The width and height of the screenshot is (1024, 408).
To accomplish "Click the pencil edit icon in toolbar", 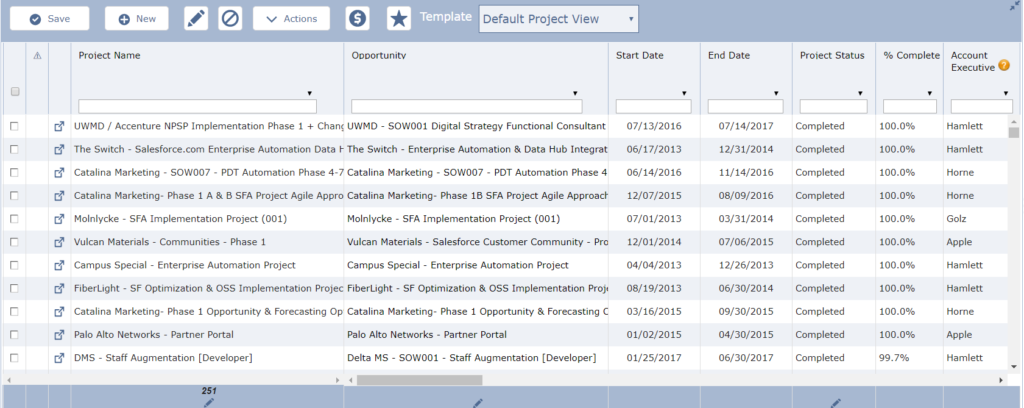I will [196, 19].
